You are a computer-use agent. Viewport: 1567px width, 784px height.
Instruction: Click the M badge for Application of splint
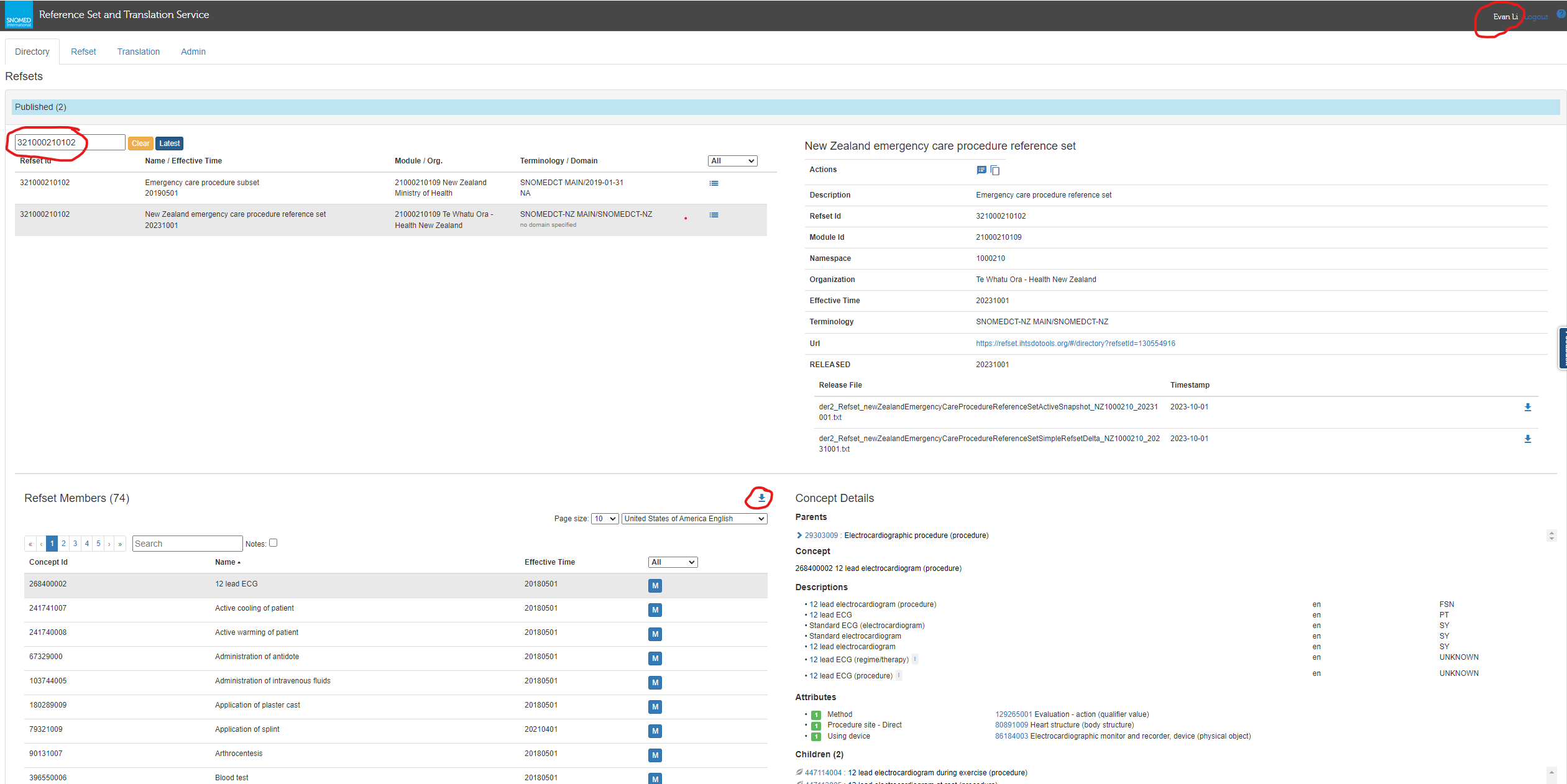655,731
